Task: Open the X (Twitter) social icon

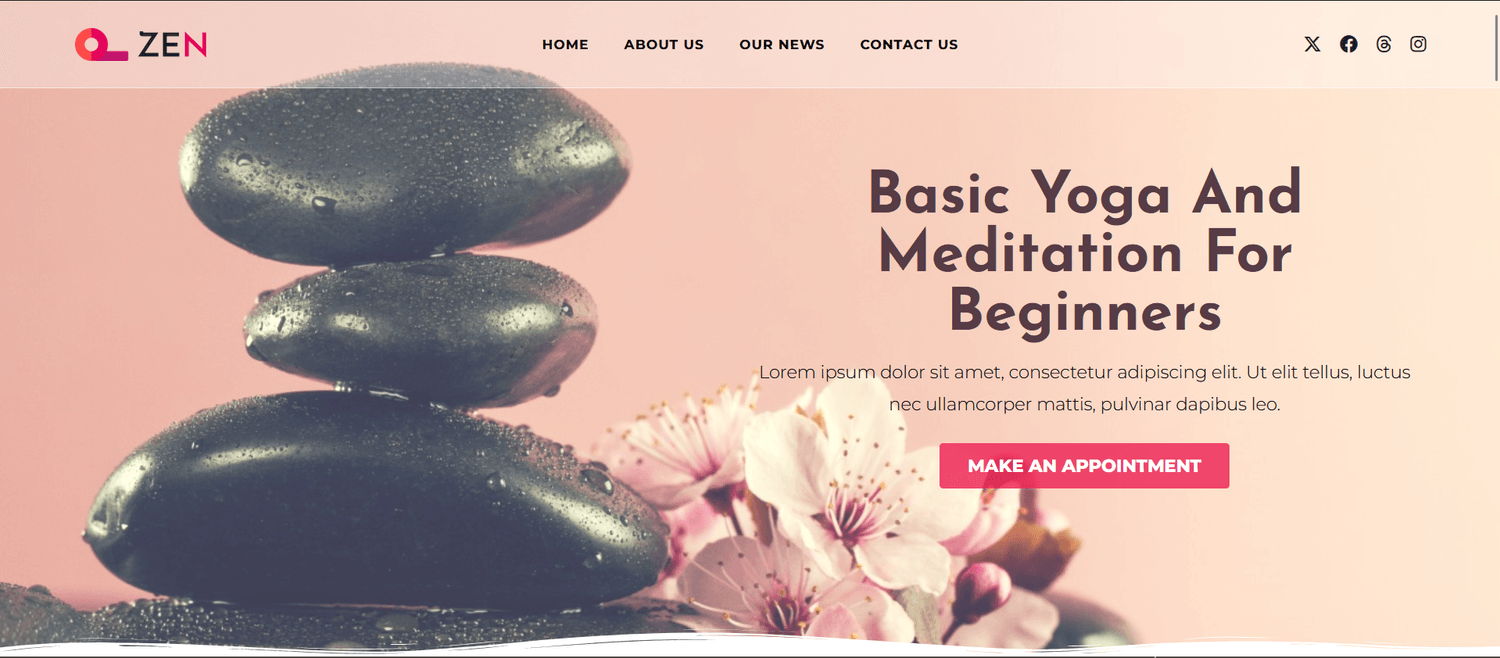Action: [1312, 44]
